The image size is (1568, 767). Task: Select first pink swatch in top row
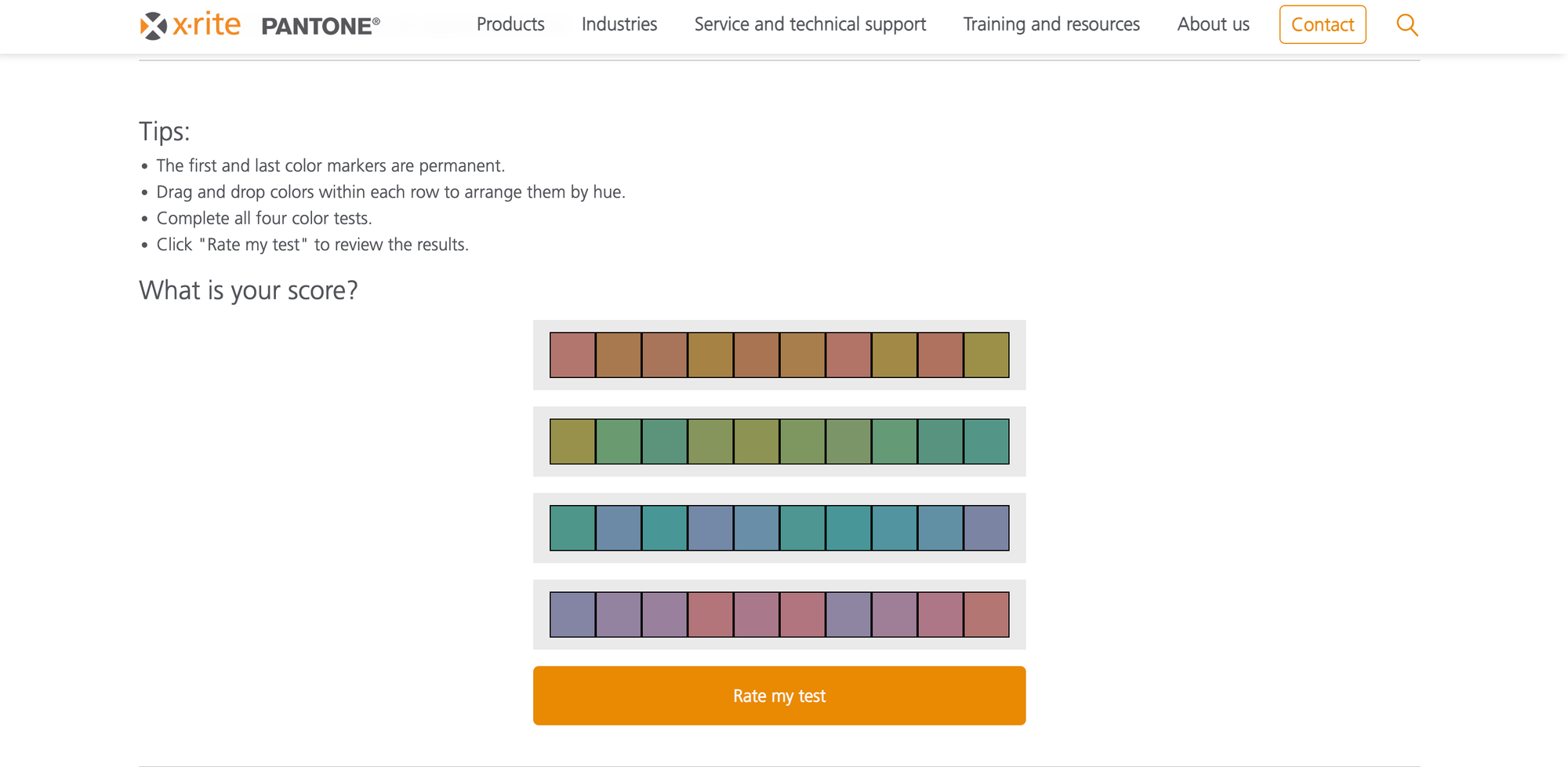572,355
